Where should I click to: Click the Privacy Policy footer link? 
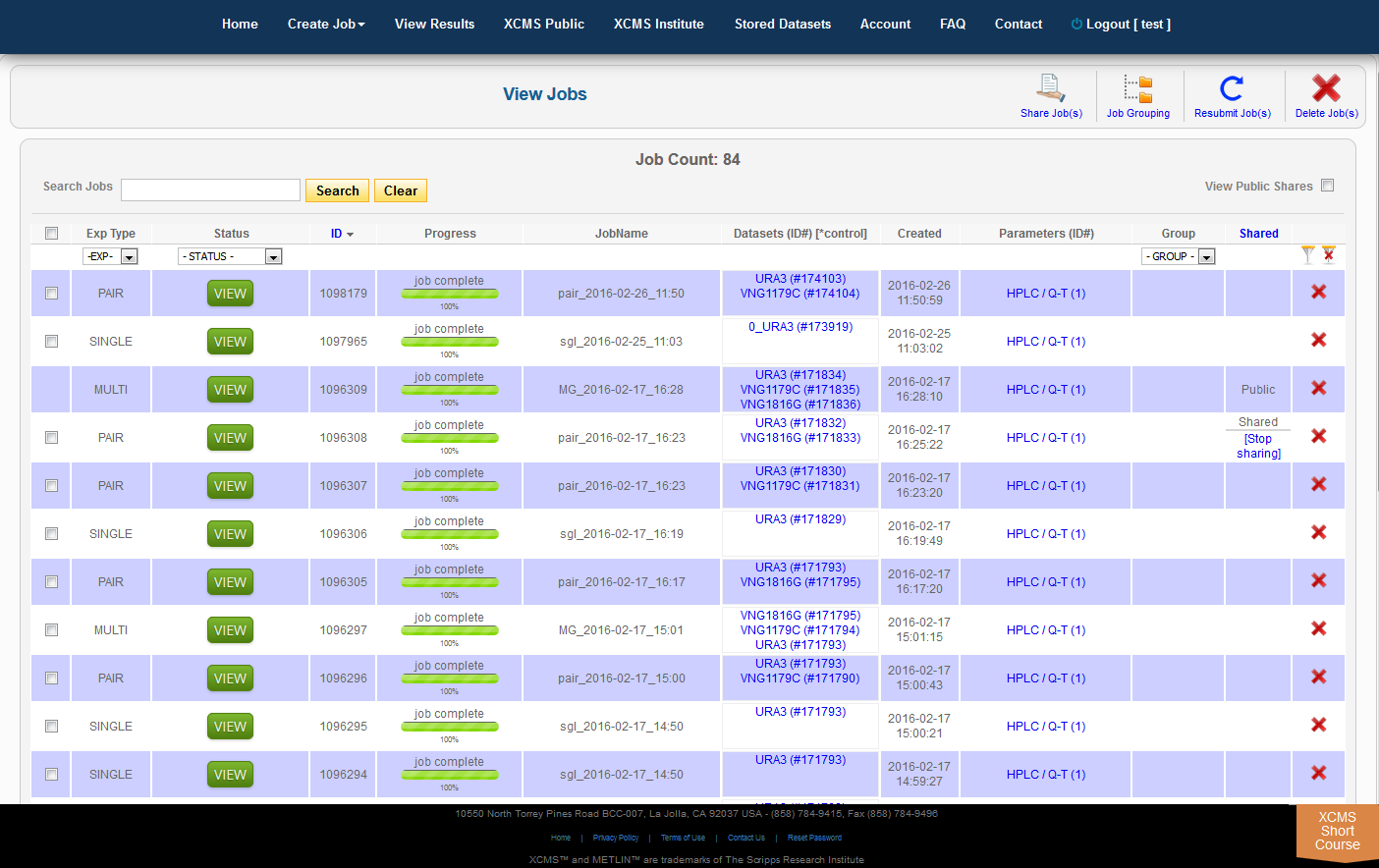pos(616,838)
